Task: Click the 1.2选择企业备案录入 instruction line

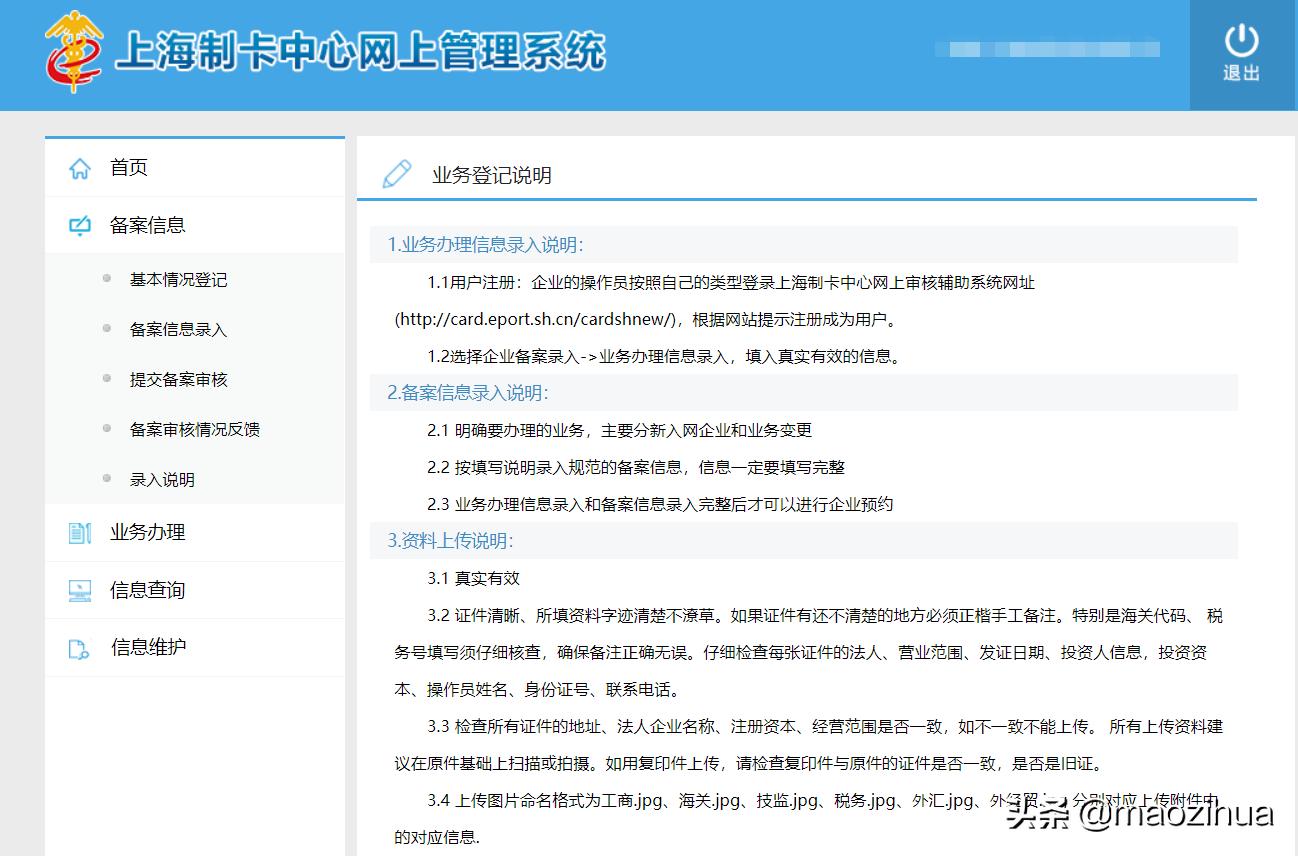Action: tap(664, 357)
